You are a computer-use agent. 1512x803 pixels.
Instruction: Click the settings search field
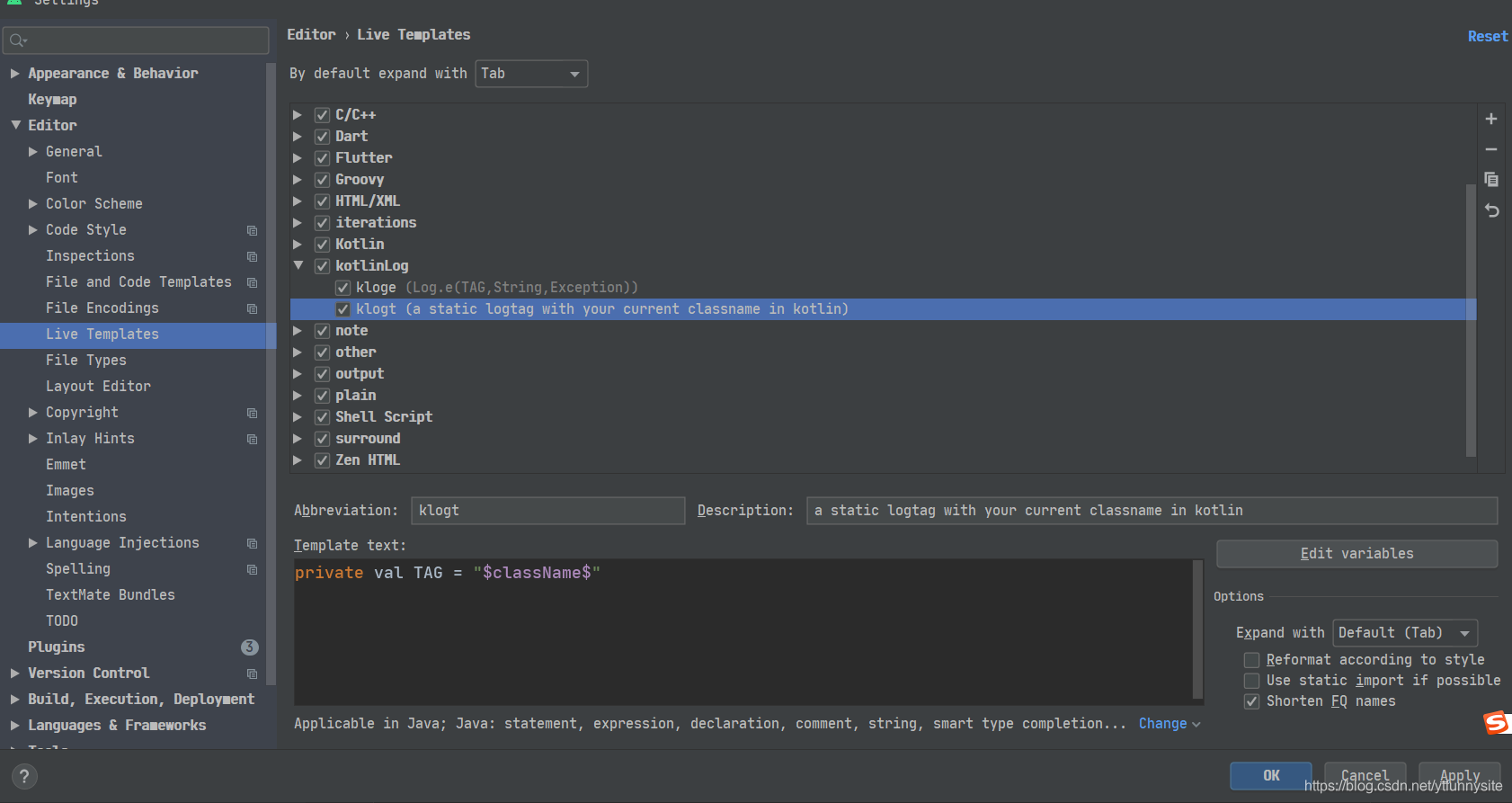[x=136, y=40]
